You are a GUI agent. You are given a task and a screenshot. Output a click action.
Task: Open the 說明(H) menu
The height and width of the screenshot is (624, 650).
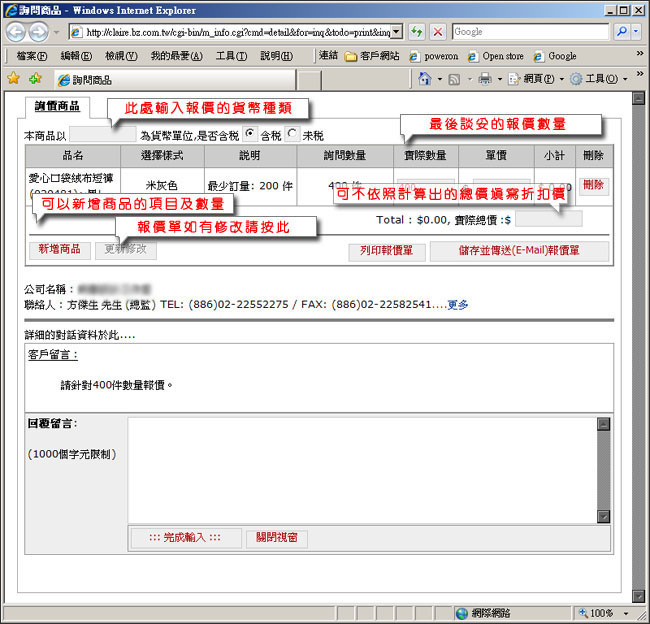pos(276,56)
